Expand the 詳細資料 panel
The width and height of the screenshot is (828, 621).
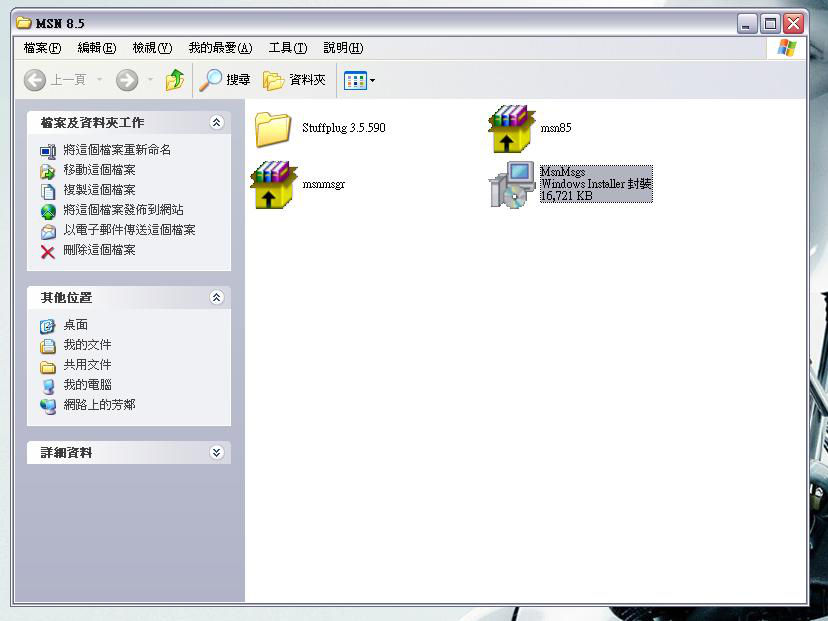(x=217, y=453)
